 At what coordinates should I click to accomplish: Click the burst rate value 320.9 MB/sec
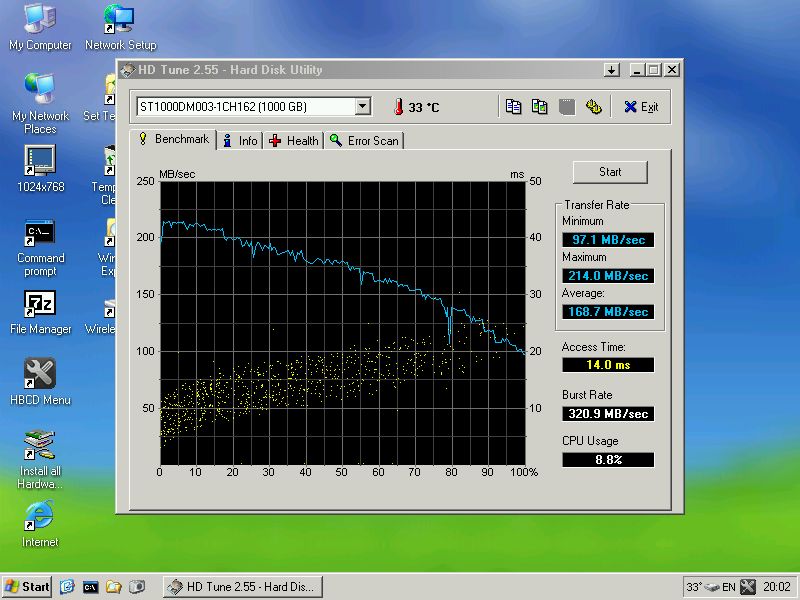pyautogui.click(x=608, y=414)
